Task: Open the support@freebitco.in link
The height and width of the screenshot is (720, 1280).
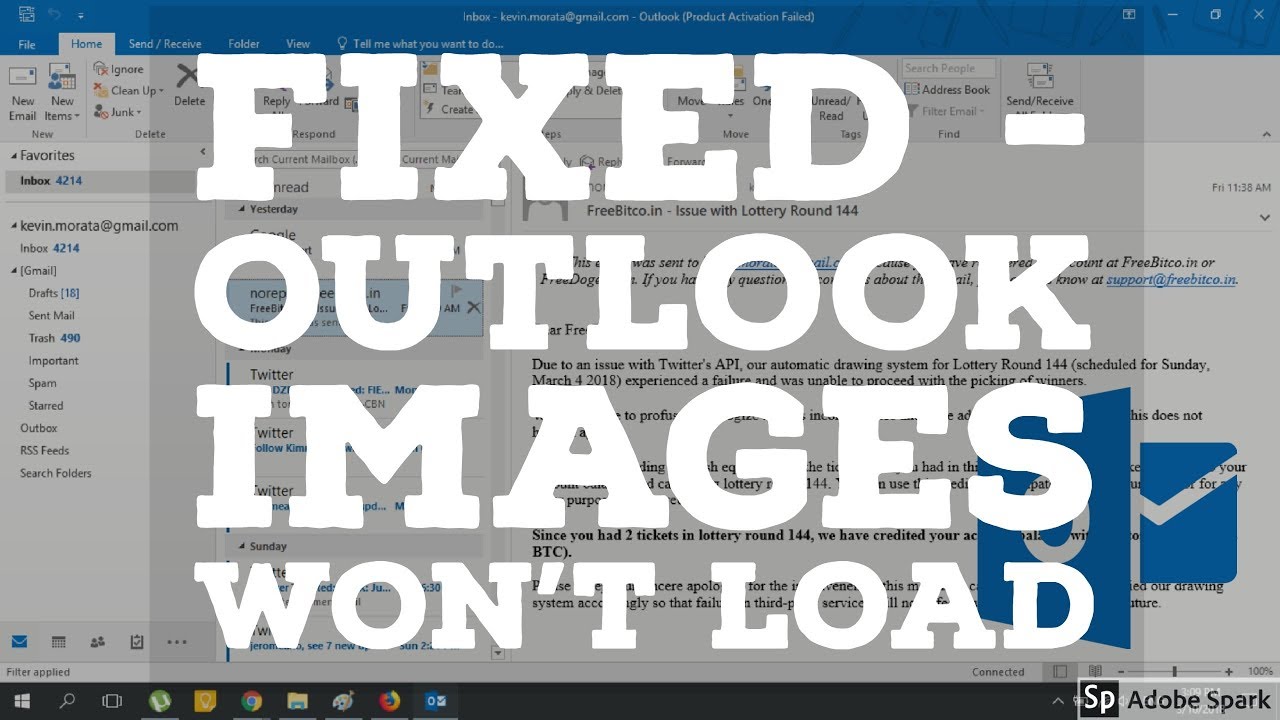Action: pyautogui.click(x=1171, y=280)
